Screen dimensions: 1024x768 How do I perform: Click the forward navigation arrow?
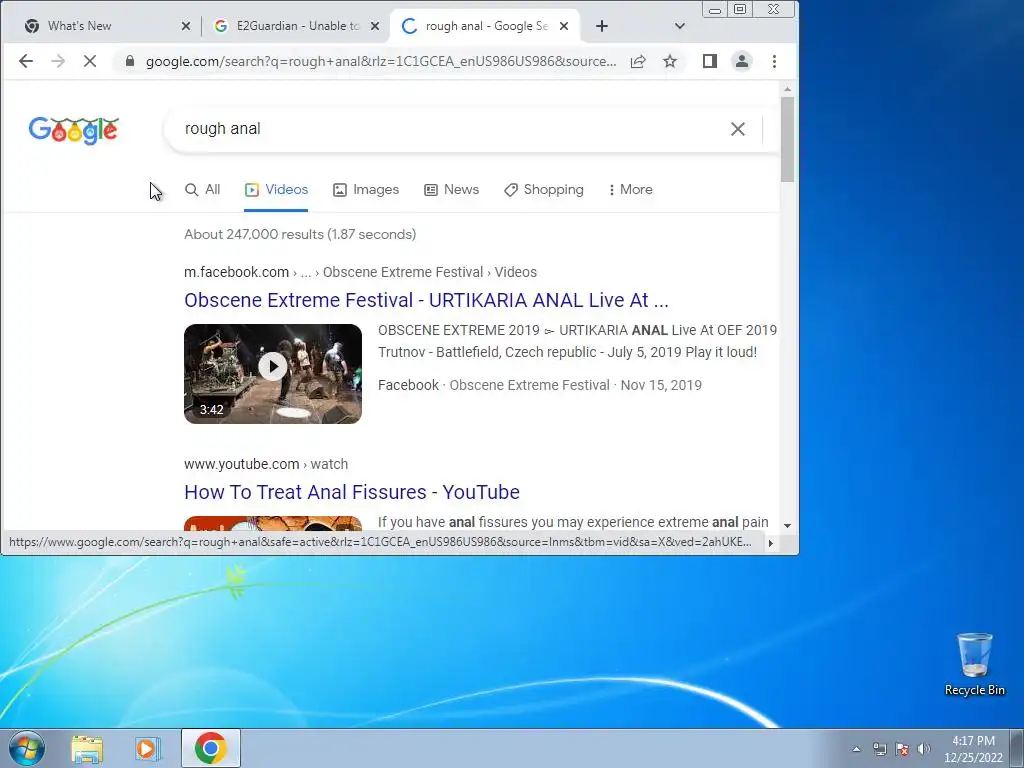click(58, 61)
